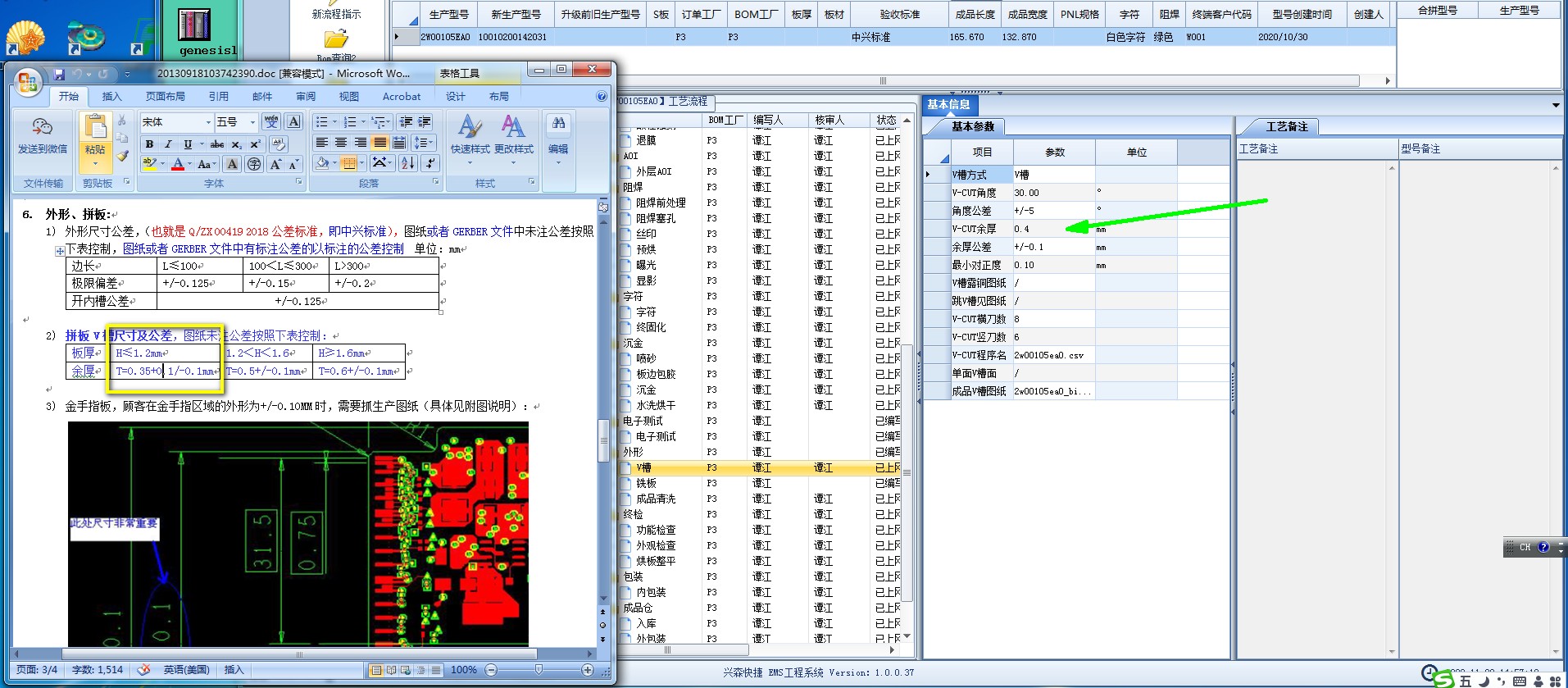The height and width of the screenshot is (688, 1568).
Task: Select the 基本参数 tab in EMS window
Action: click(x=972, y=126)
